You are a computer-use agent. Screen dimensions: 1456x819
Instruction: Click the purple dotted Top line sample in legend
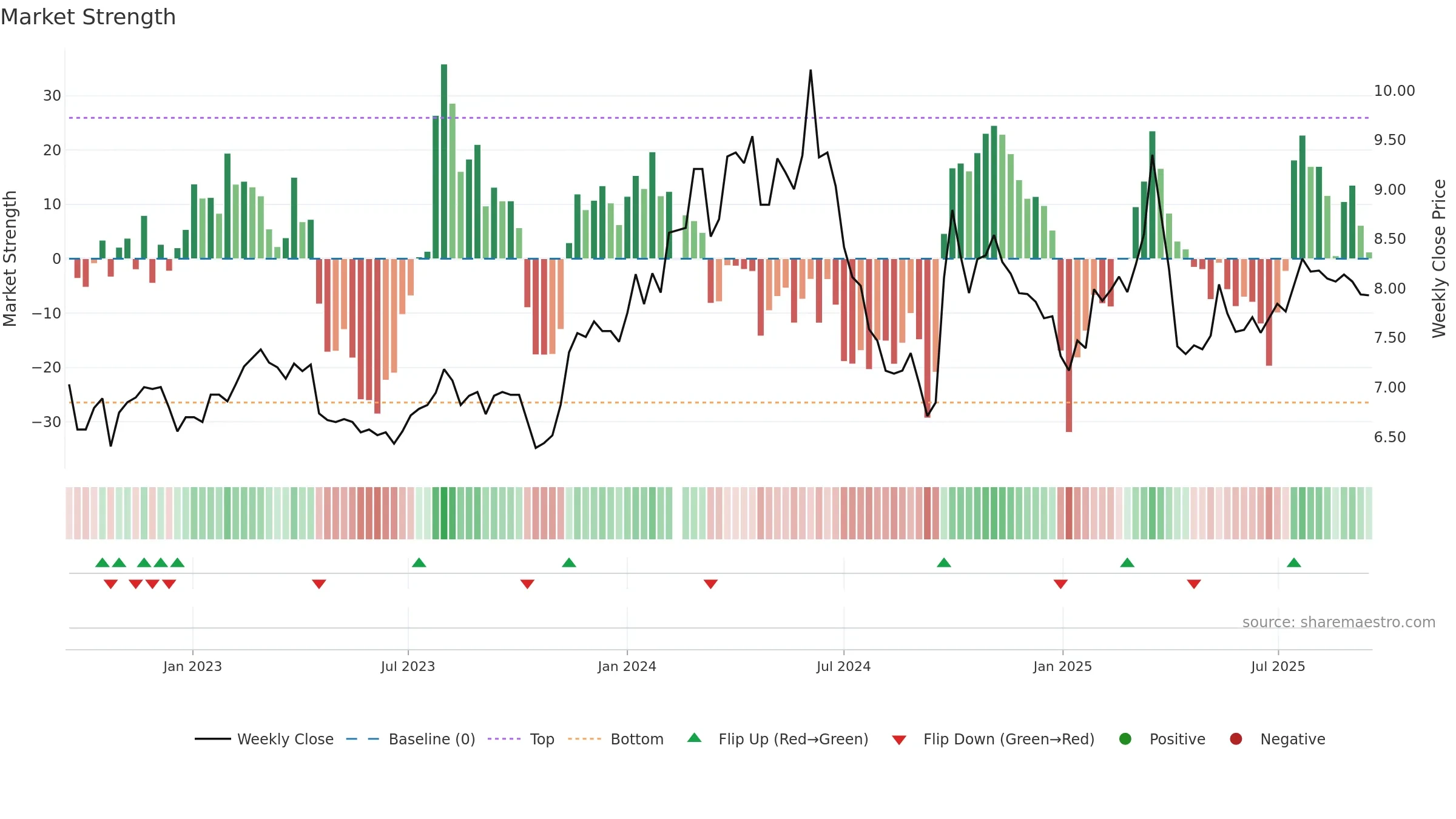(x=504, y=739)
